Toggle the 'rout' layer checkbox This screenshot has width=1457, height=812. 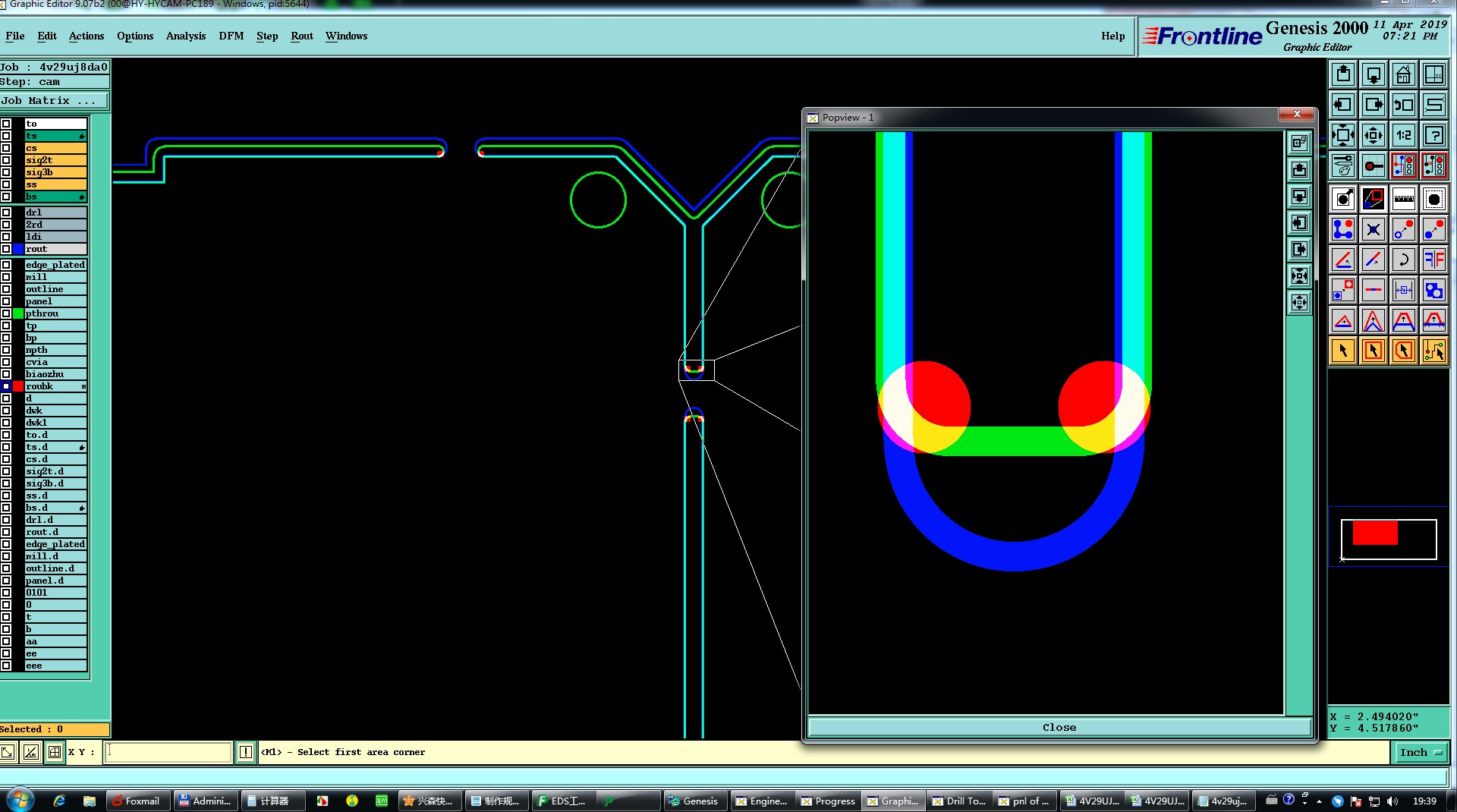coord(6,249)
